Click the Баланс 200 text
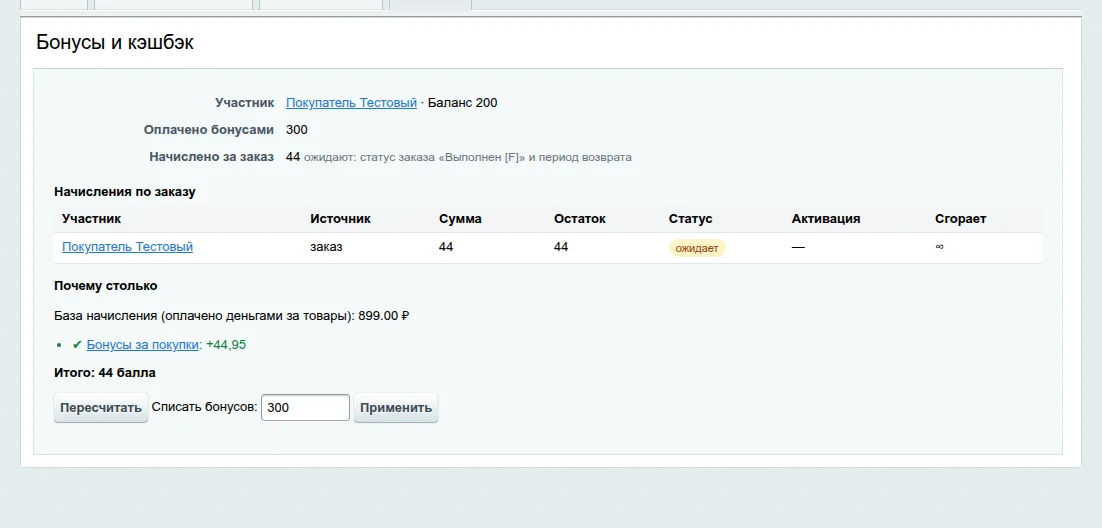Screen dimensions: 1102x528 tap(462, 103)
